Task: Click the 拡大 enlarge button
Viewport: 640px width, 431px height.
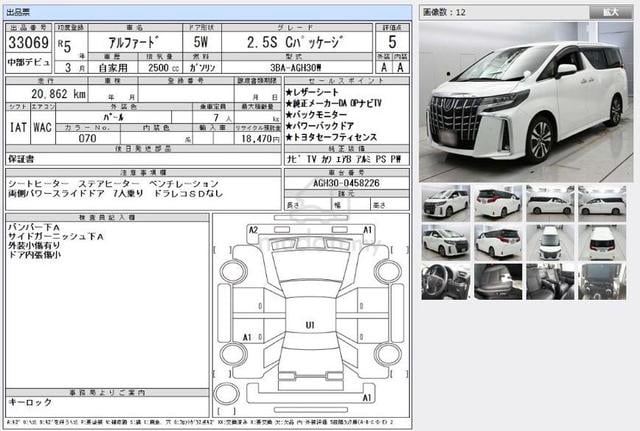Action: coord(611,12)
